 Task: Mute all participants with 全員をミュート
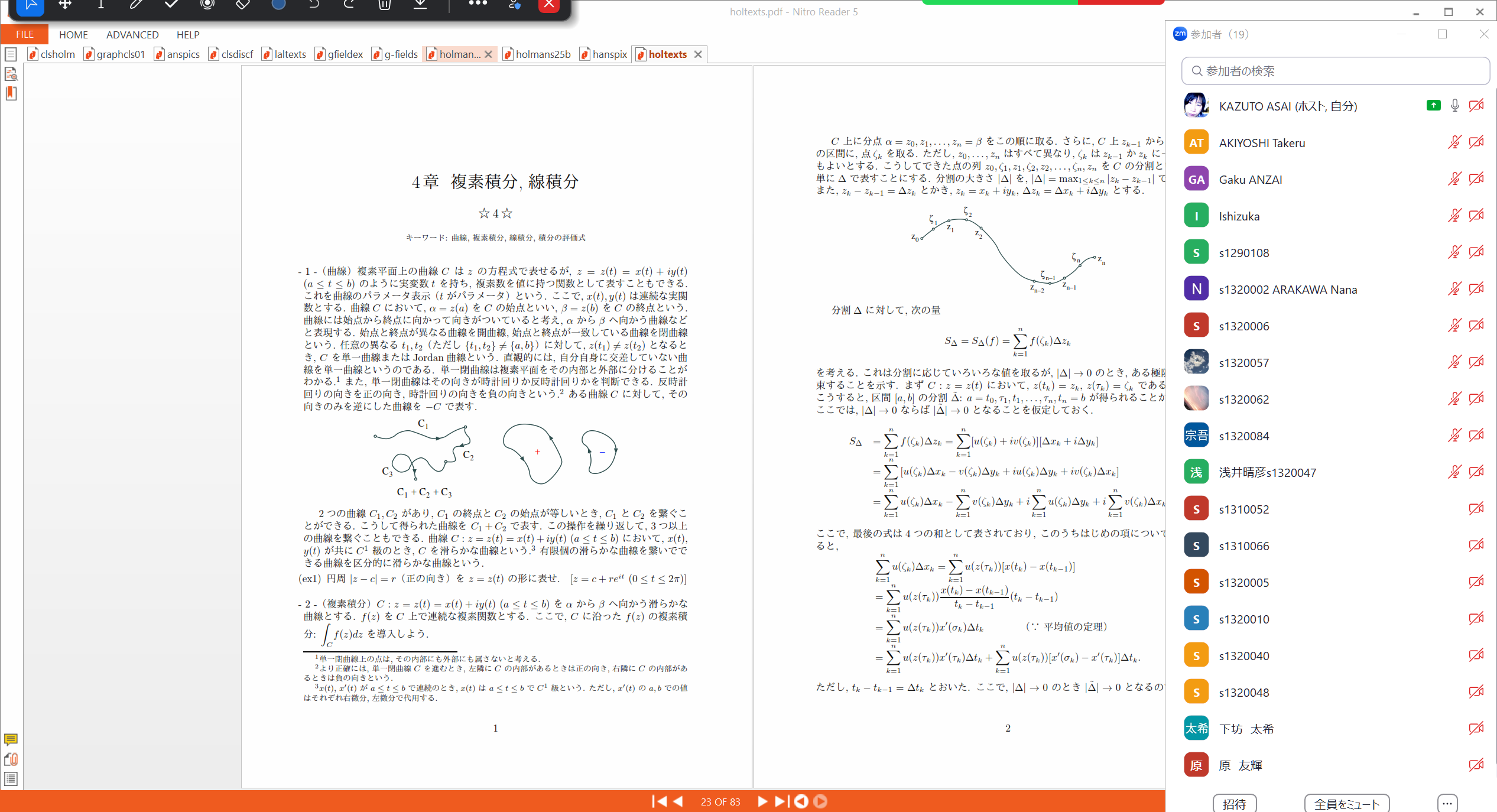tap(1347, 803)
